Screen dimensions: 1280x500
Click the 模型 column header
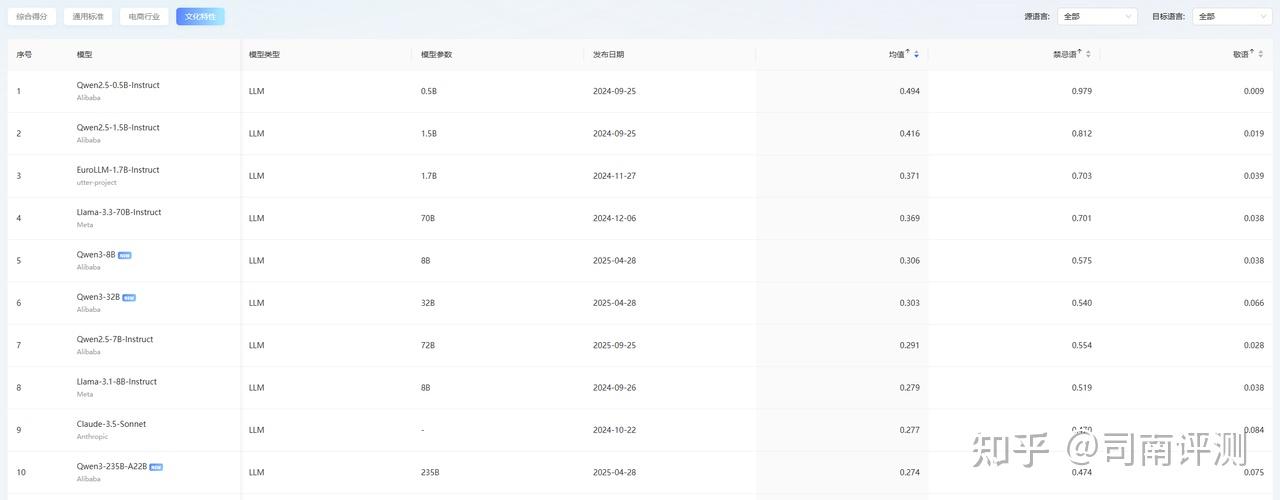click(x=84, y=54)
